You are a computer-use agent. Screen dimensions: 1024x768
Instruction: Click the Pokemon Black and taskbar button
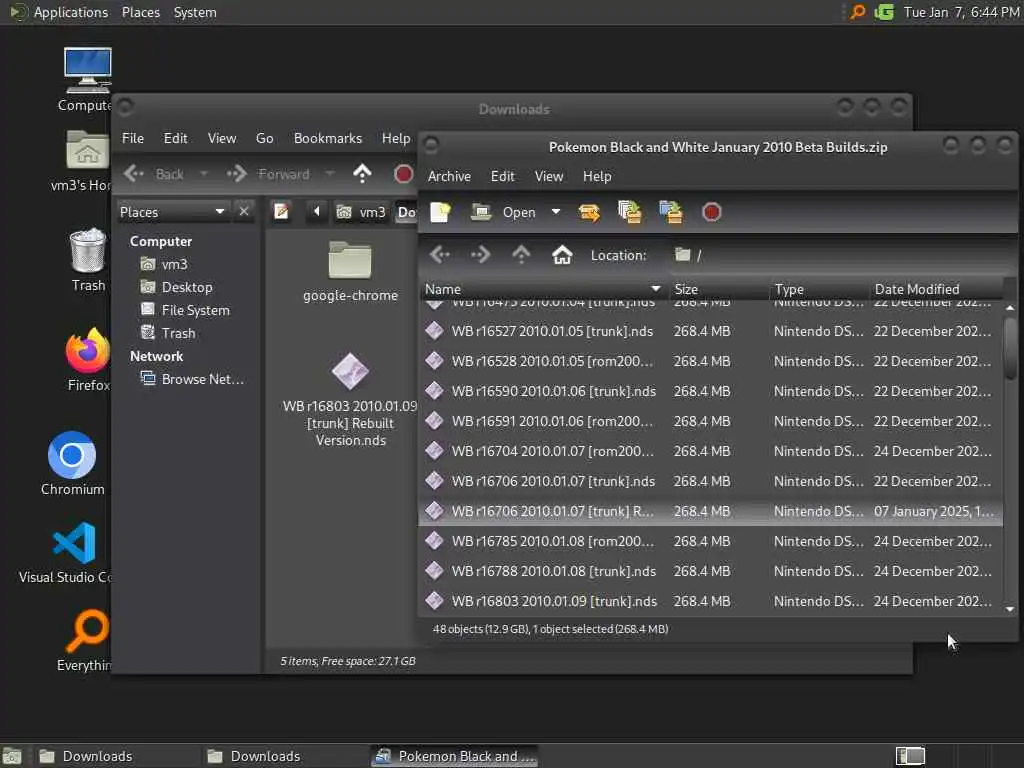click(455, 756)
